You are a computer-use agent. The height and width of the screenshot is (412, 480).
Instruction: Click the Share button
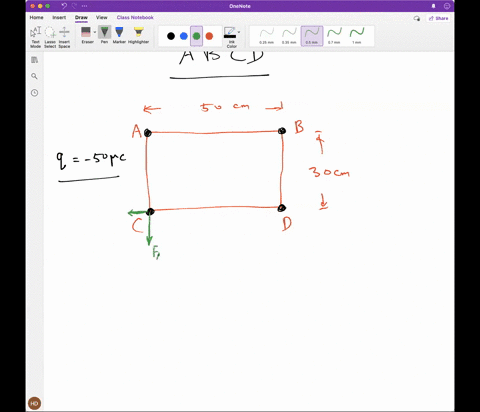click(x=439, y=18)
